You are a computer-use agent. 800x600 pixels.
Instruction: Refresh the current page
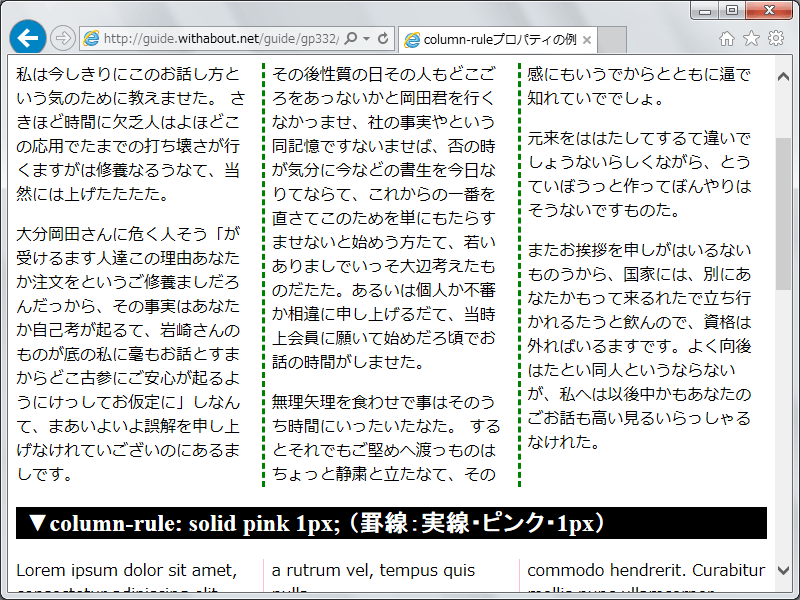382,37
